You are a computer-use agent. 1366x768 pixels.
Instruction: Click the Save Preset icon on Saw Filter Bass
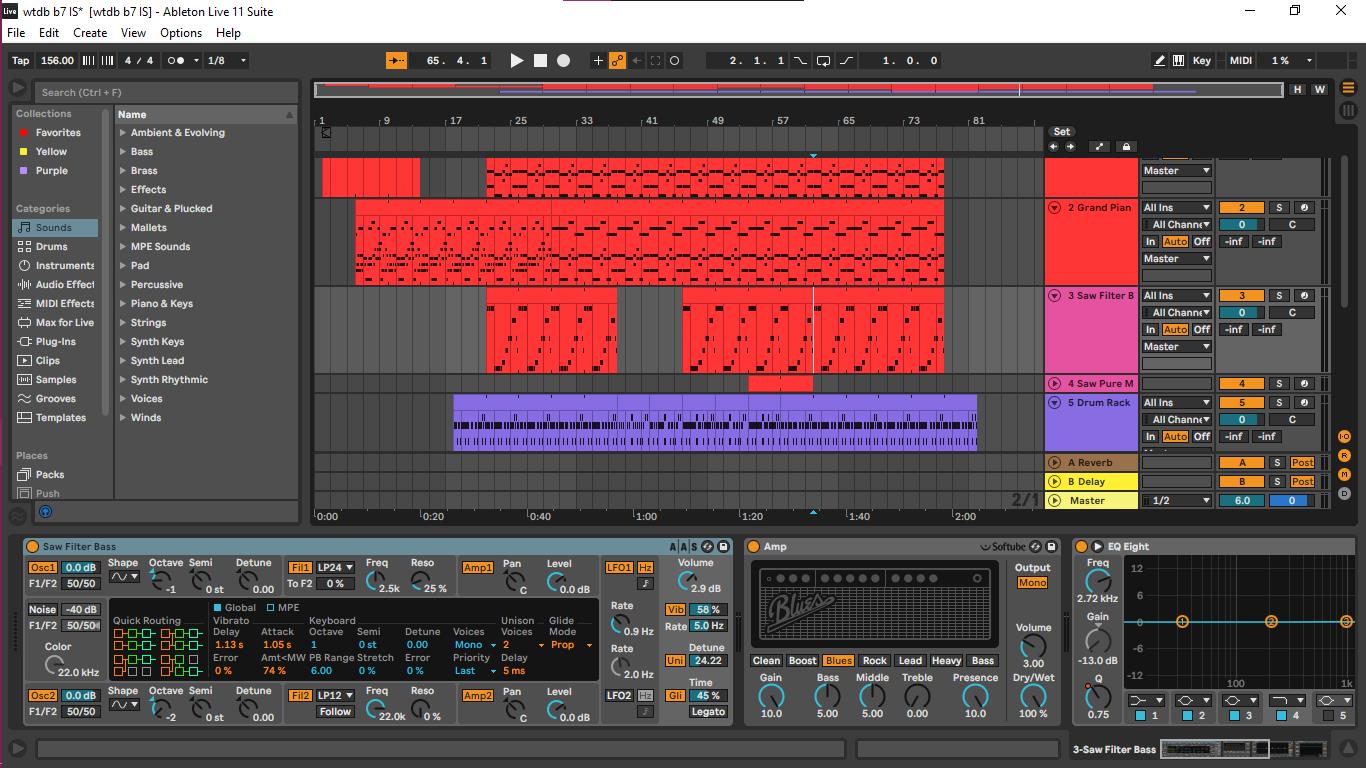(x=722, y=547)
